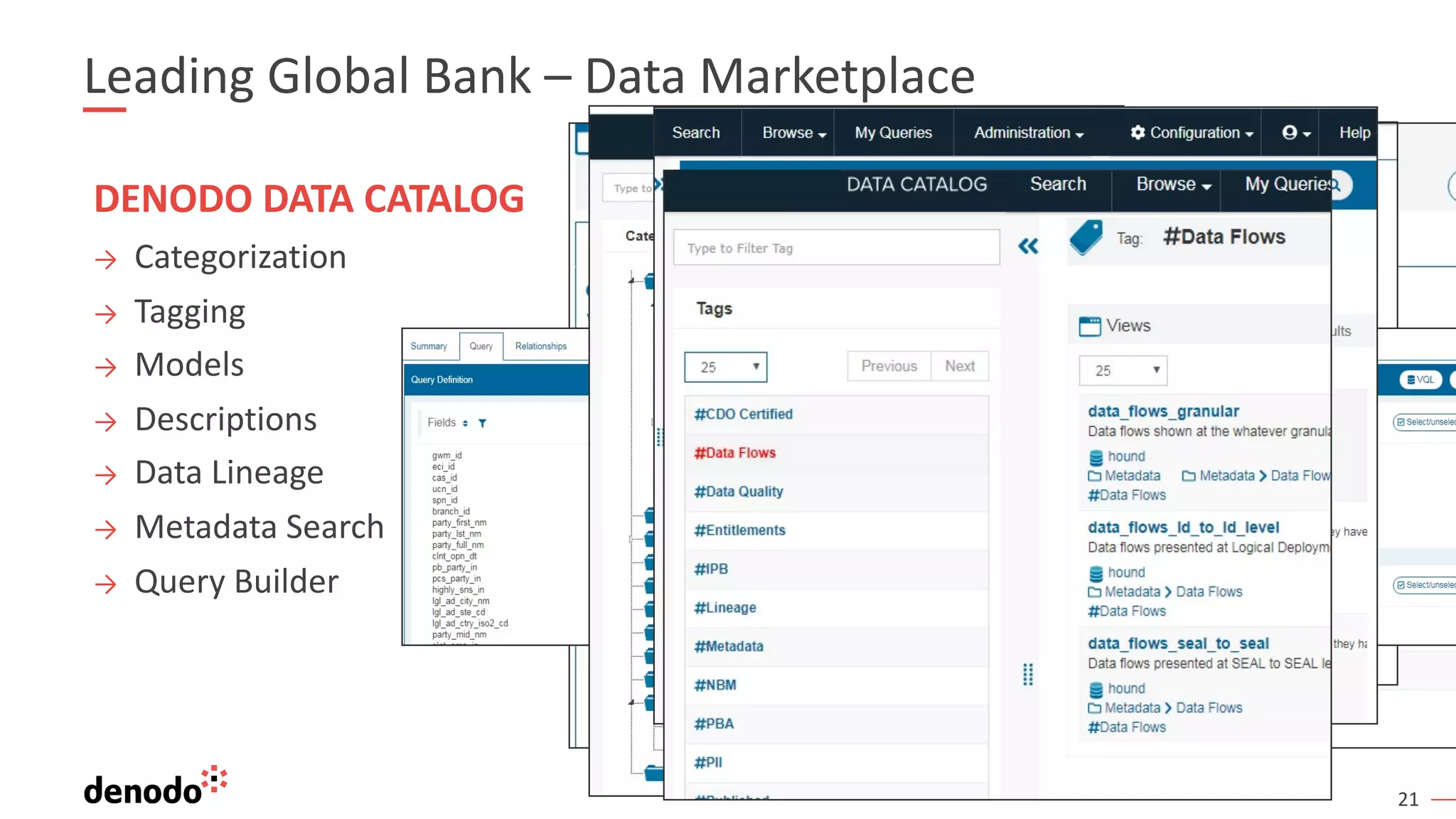This screenshot has width=1456, height=819.
Task: Open My Queries in Data Catalog bar
Action: [x=1288, y=185]
